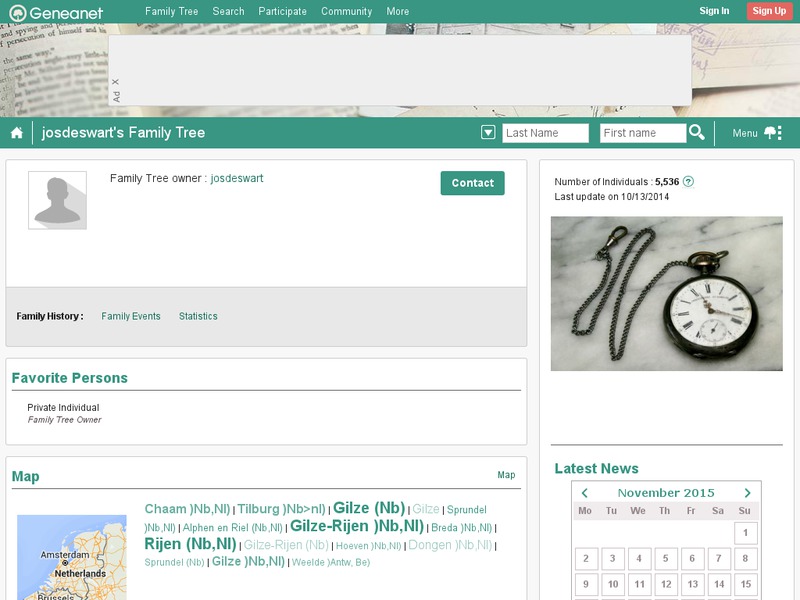Click the search magnifier icon

694,130
